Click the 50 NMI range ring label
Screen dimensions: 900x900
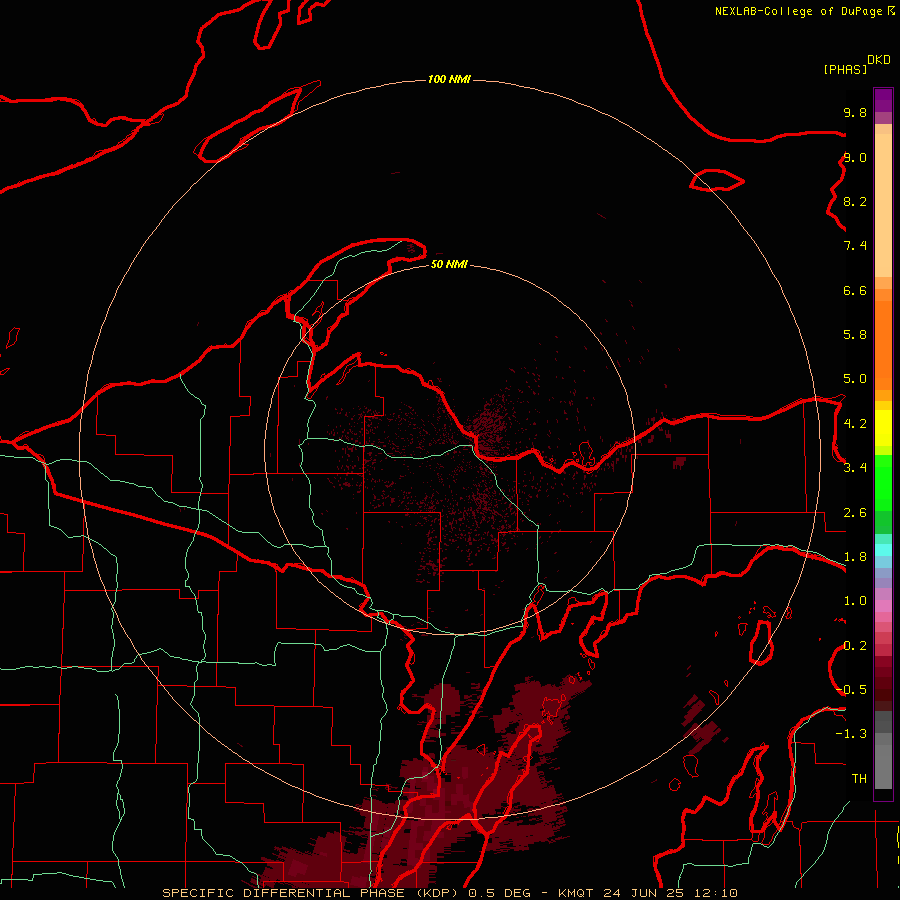click(449, 264)
